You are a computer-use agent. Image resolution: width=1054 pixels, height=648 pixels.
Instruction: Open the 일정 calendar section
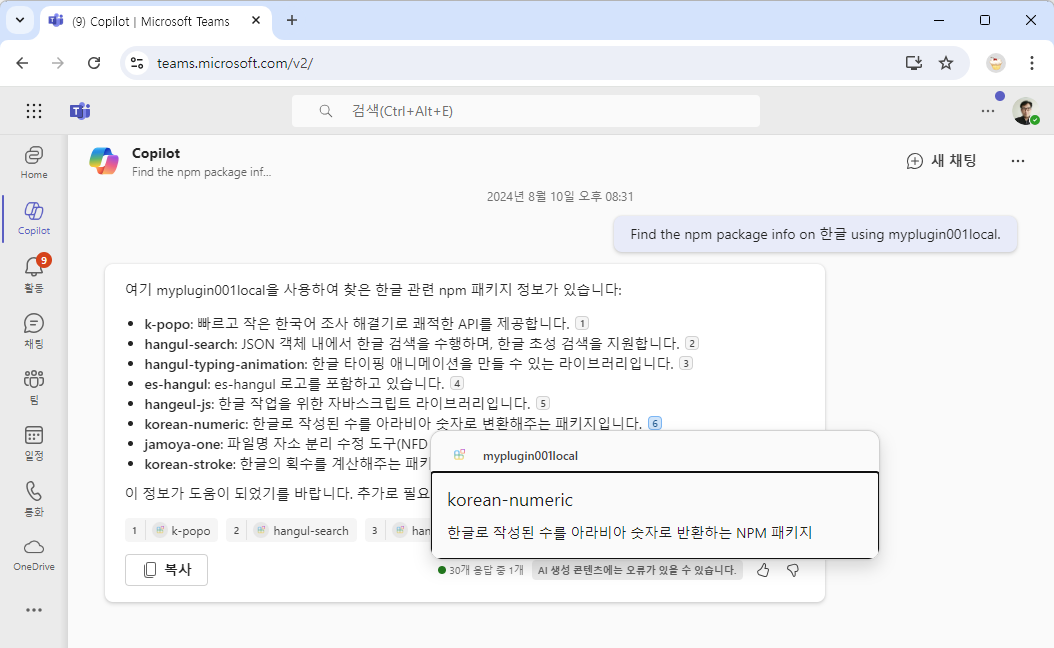(x=34, y=442)
